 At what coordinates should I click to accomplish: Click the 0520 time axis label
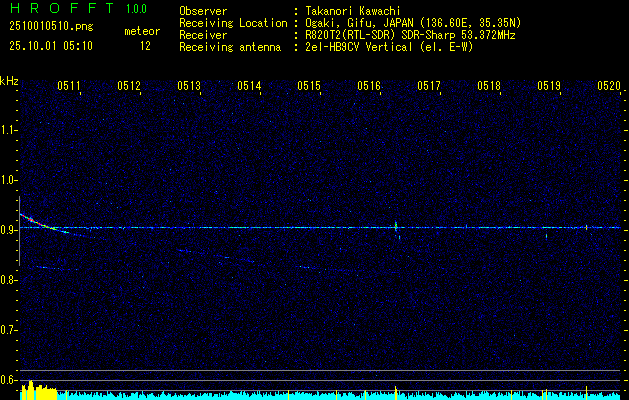point(609,85)
